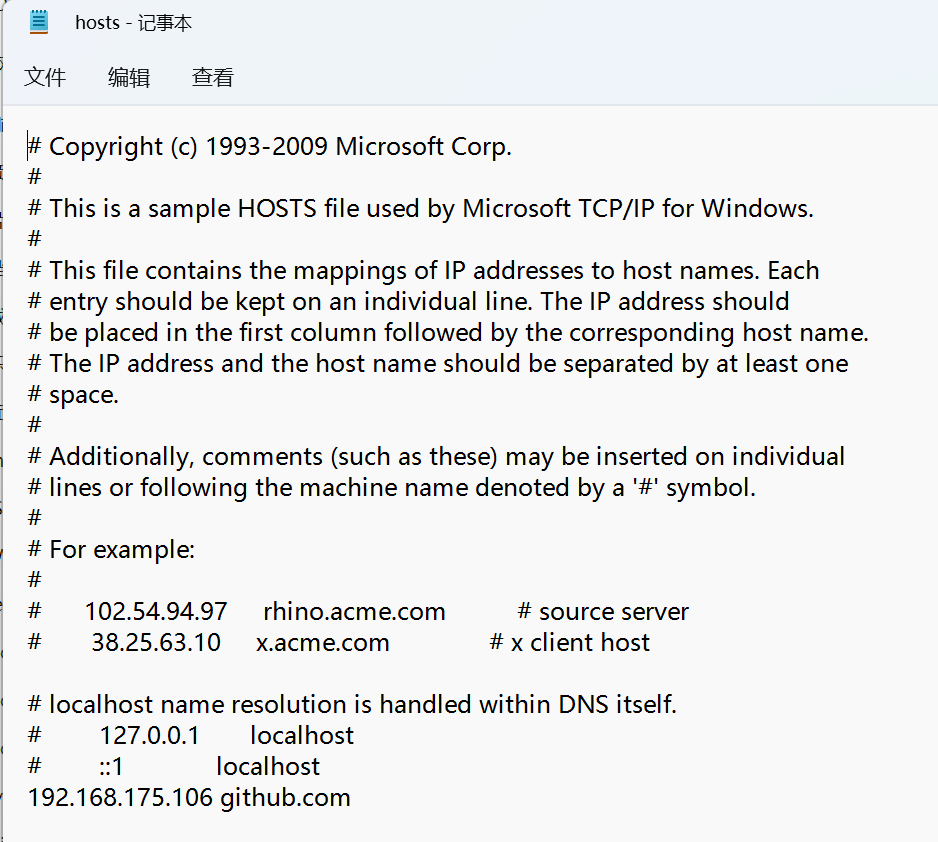Click on 'rhino.acme.com' example host name
The height and width of the screenshot is (842, 938).
pyautogui.click(x=354, y=612)
